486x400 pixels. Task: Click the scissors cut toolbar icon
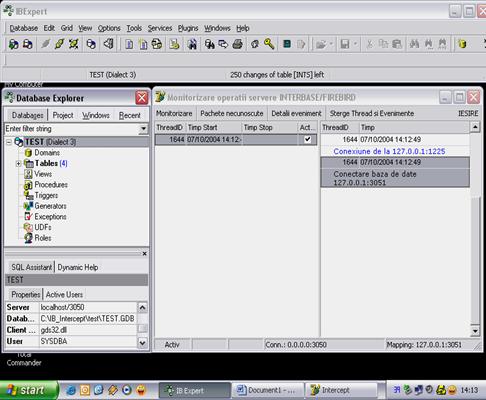[x=369, y=44]
